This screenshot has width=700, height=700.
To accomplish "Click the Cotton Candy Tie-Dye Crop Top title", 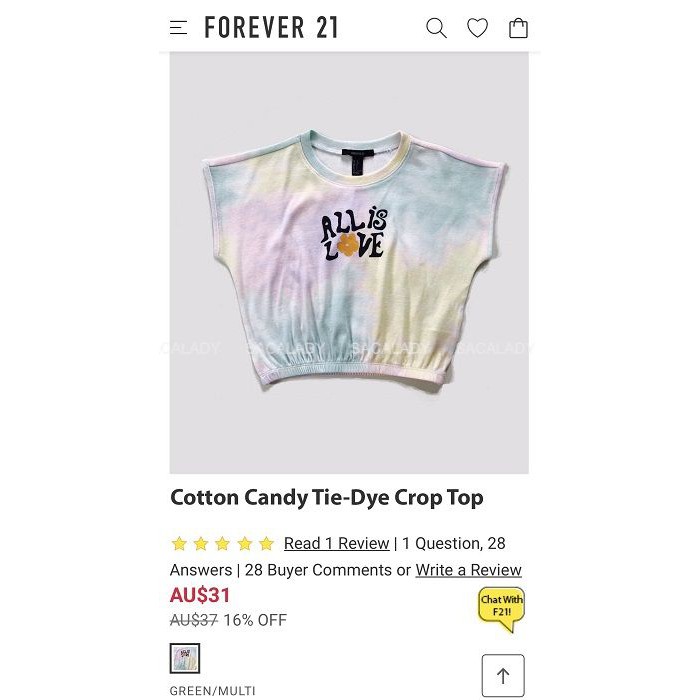I will tap(327, 498).
